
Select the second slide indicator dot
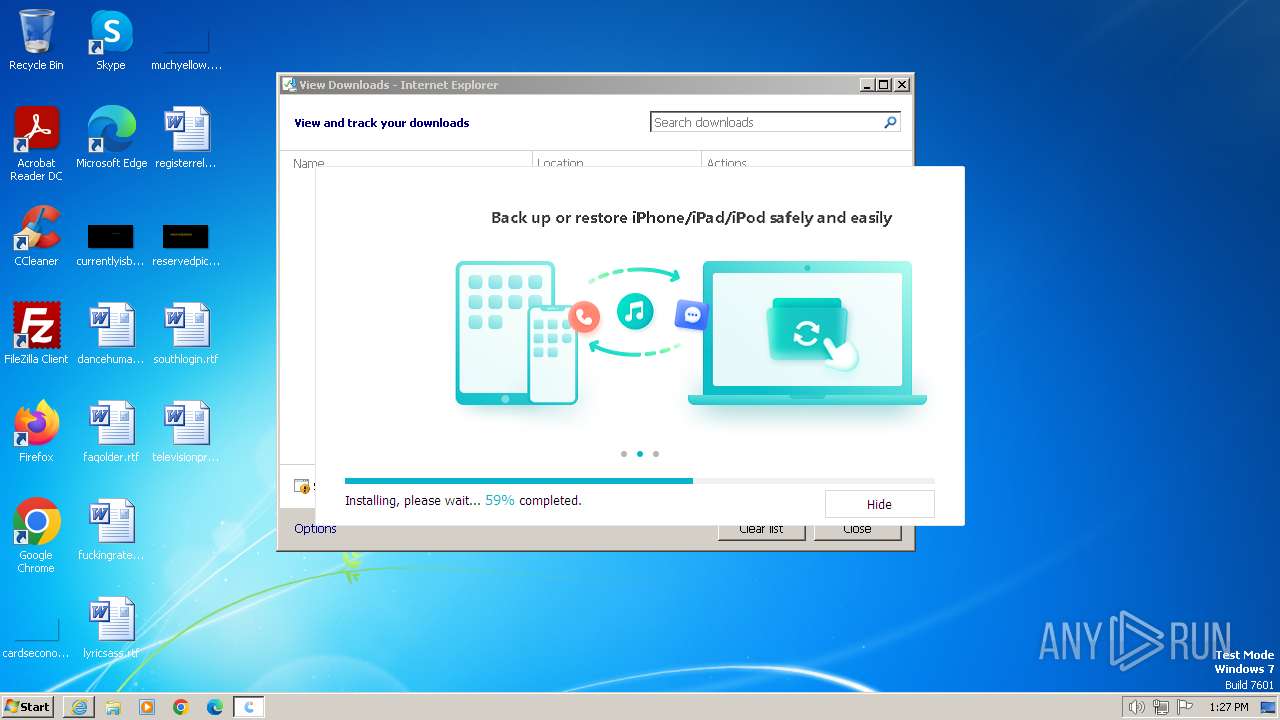(640, 454)
